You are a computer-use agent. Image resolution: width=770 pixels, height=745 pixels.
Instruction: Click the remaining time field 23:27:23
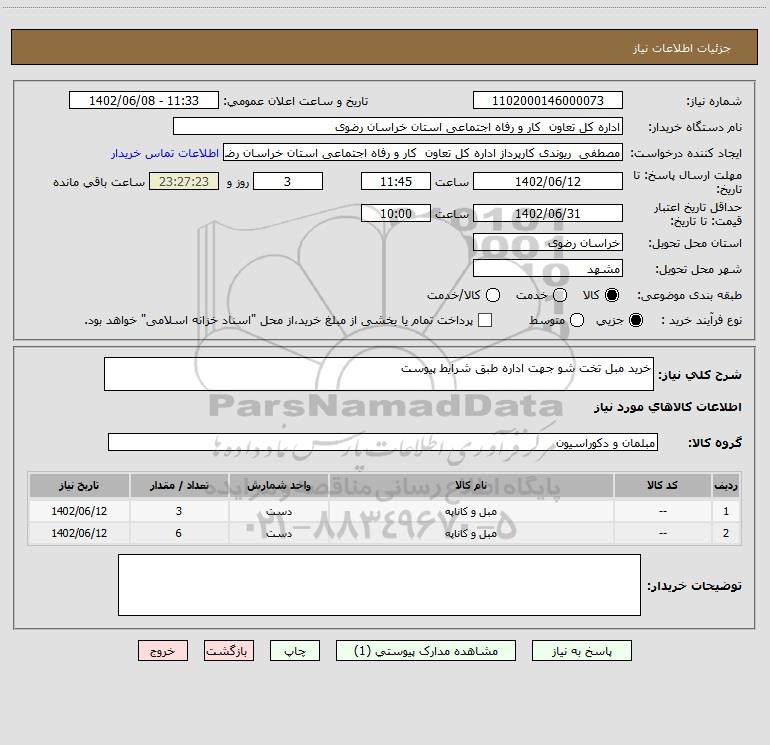click(x=184, y=181)
